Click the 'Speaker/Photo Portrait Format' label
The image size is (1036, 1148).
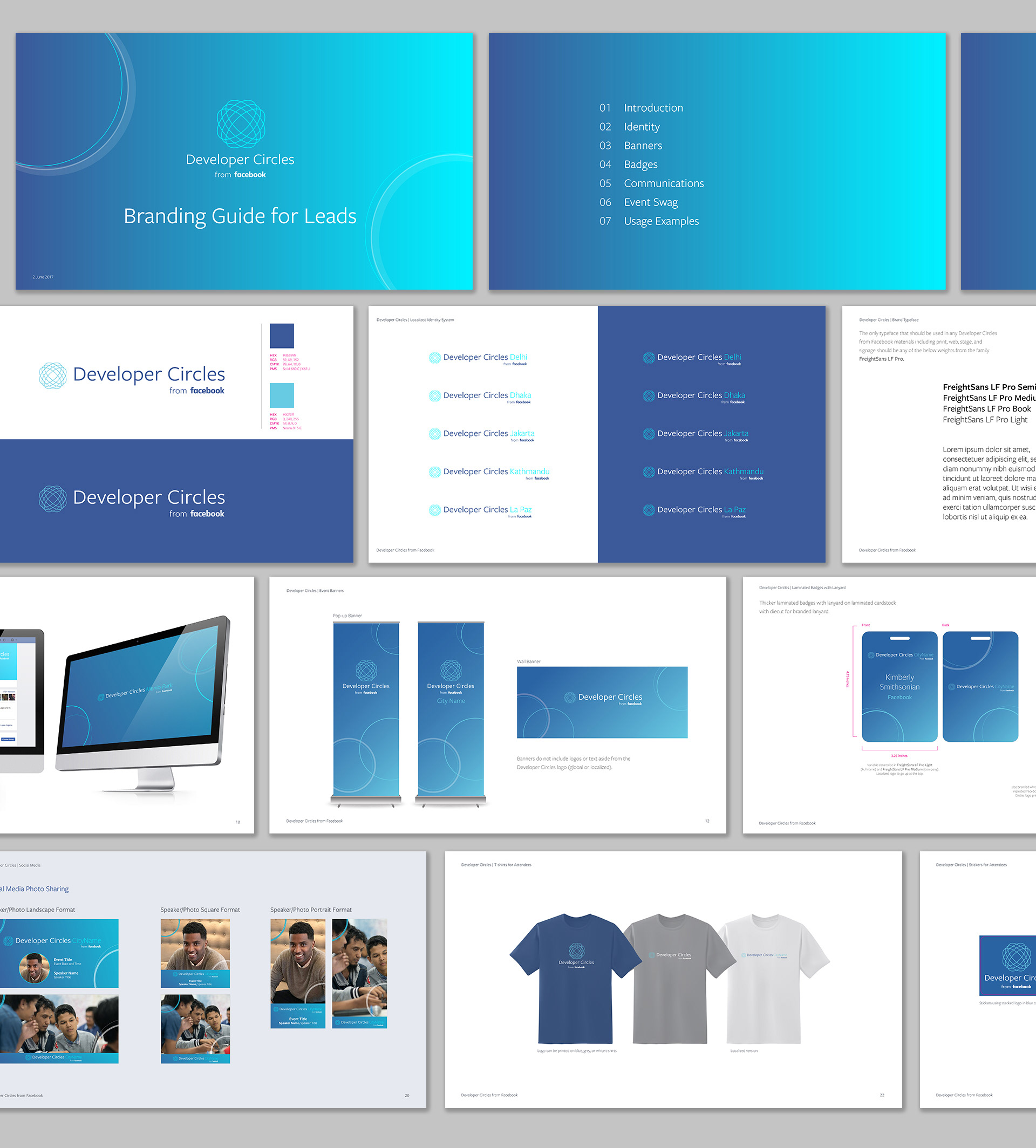311,910
